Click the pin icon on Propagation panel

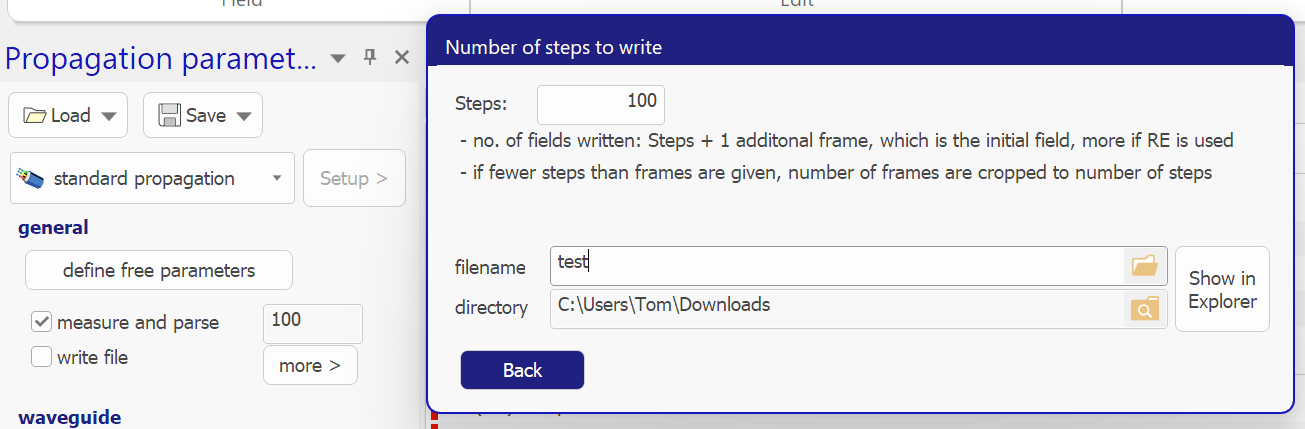369,57
